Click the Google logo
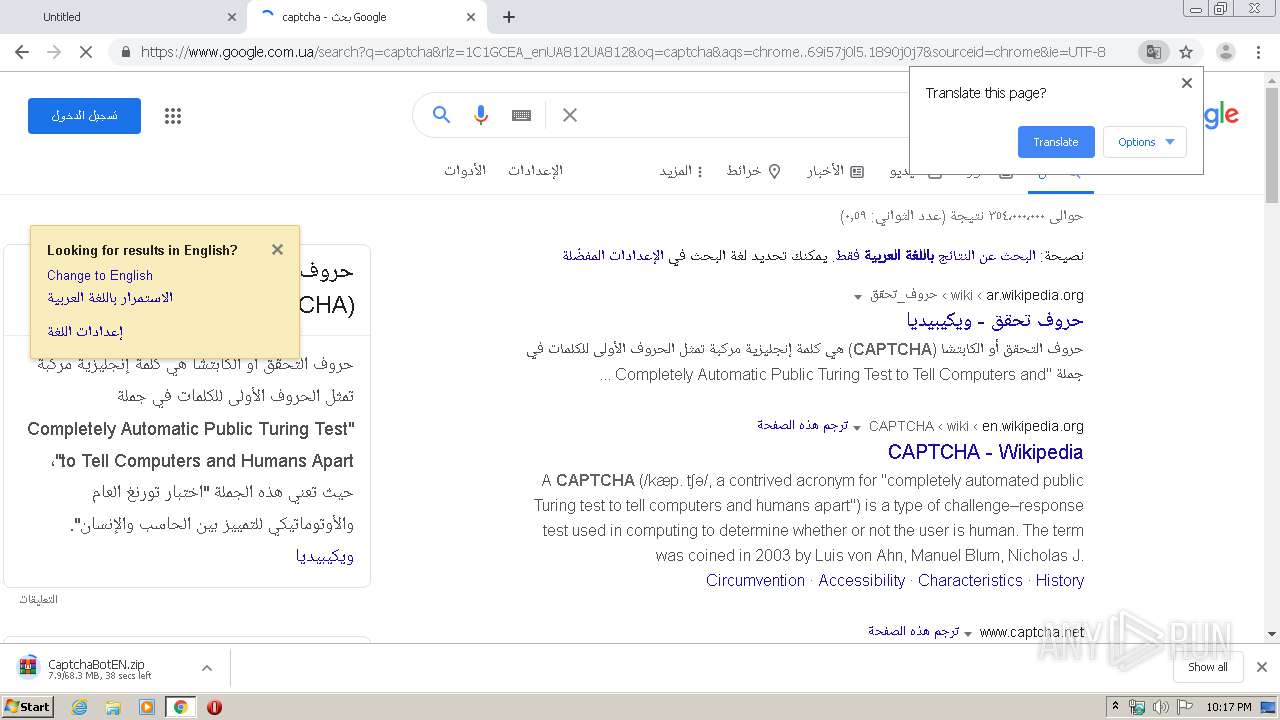This screenshot has height=720, width=1280. (1221, 116)
